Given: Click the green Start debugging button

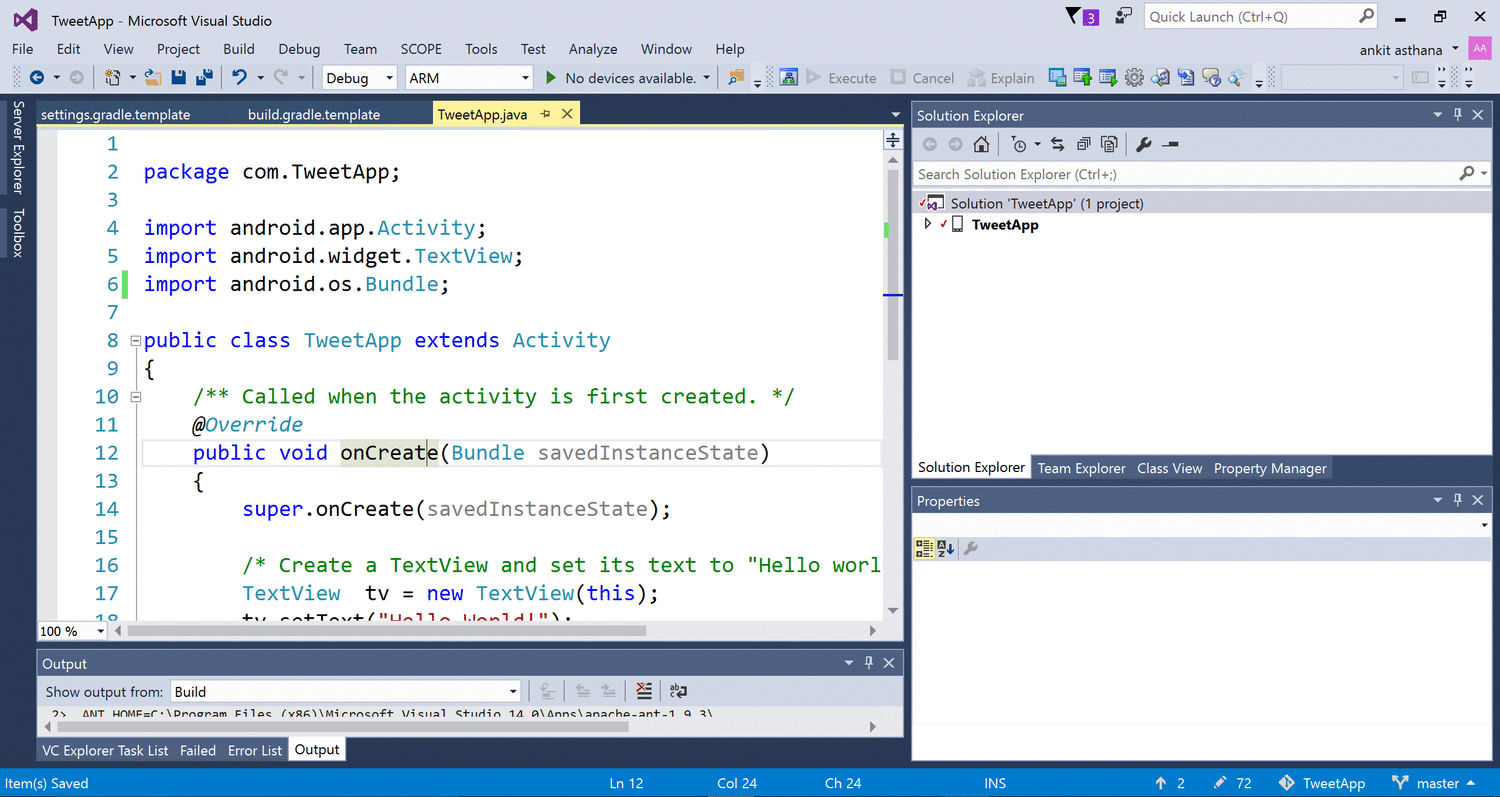Looking at the screenshot, I should click(x=550, y=78).
